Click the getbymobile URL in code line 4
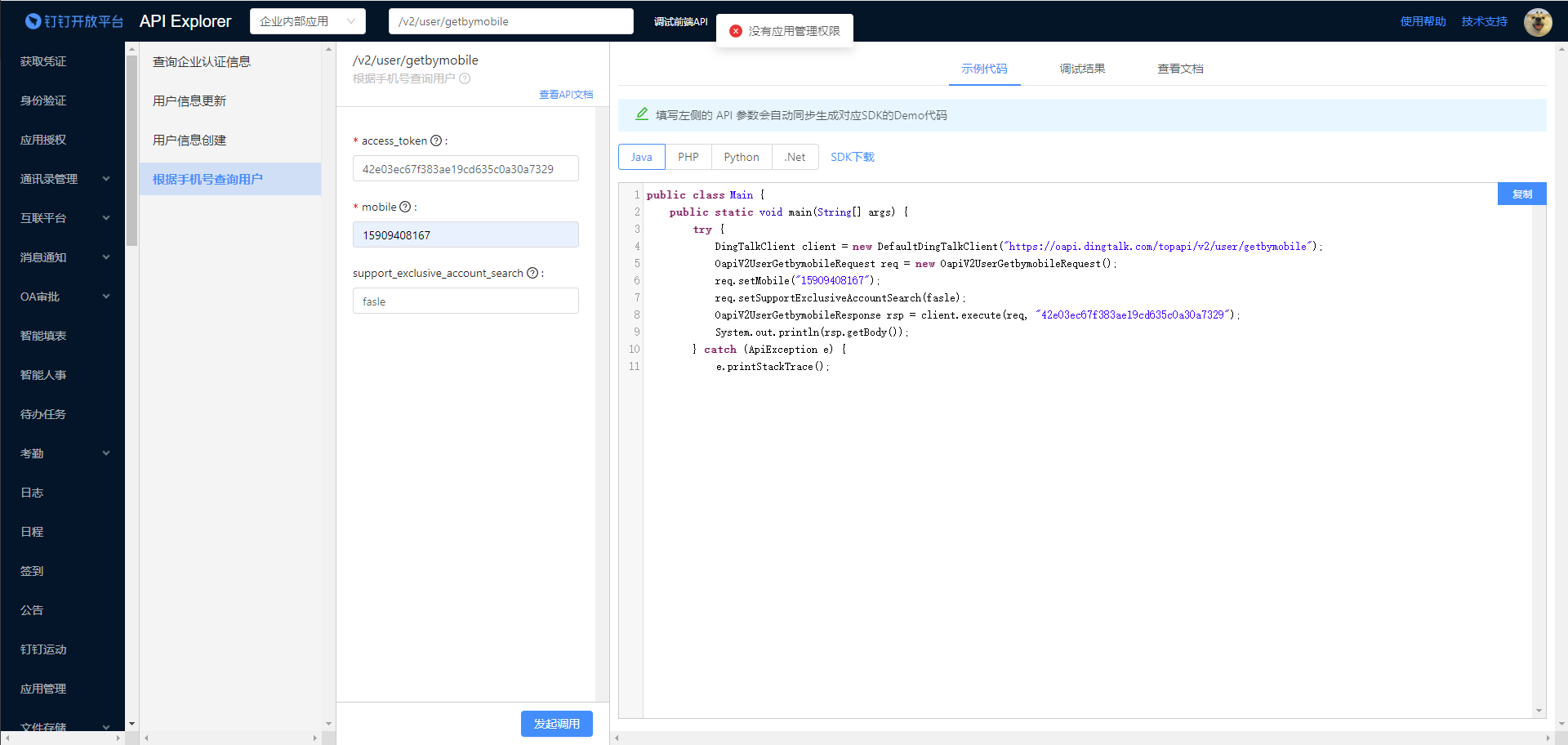 (1157, 246)
